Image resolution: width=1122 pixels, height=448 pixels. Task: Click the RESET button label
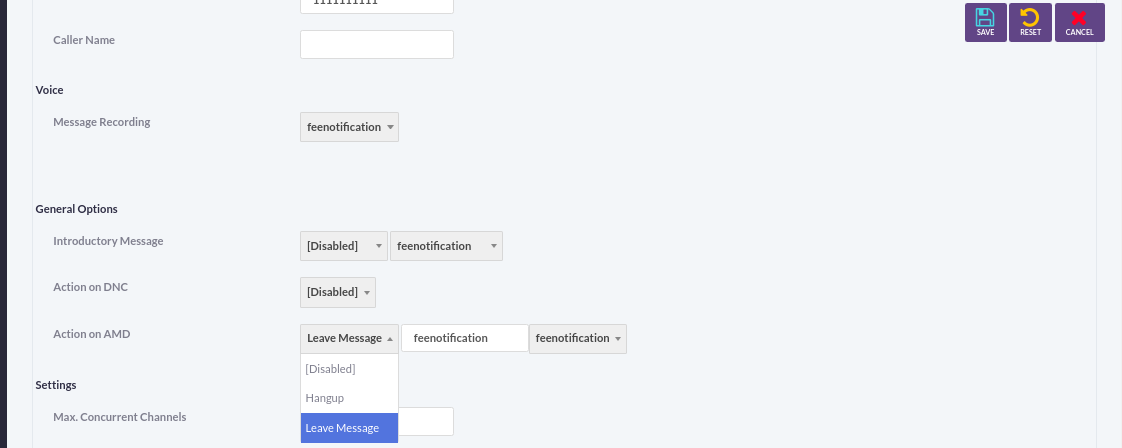pos(1030,32)
